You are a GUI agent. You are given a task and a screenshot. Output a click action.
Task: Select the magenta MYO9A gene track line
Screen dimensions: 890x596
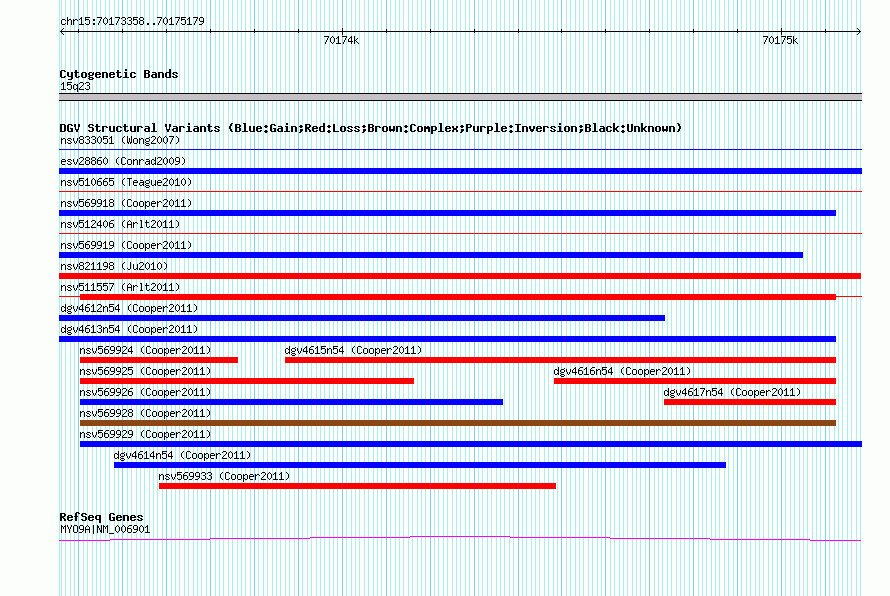(460, 538)
